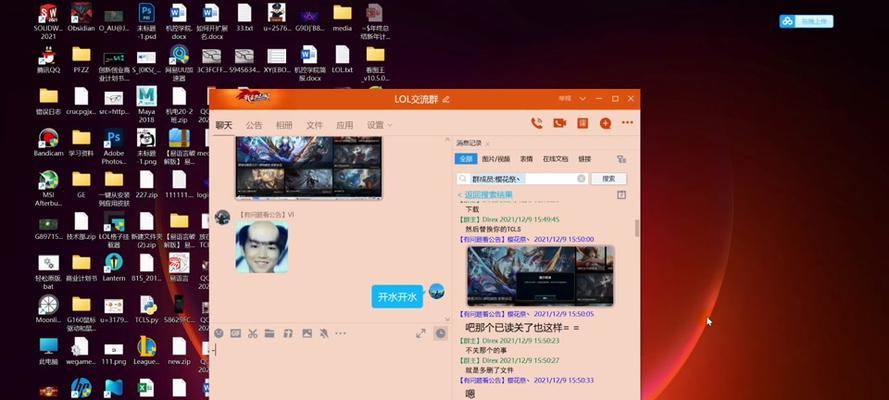Click the music headphone icon in chat toolbar
Image resolution: width=889 pixels, height=400 pixels.
288,333
